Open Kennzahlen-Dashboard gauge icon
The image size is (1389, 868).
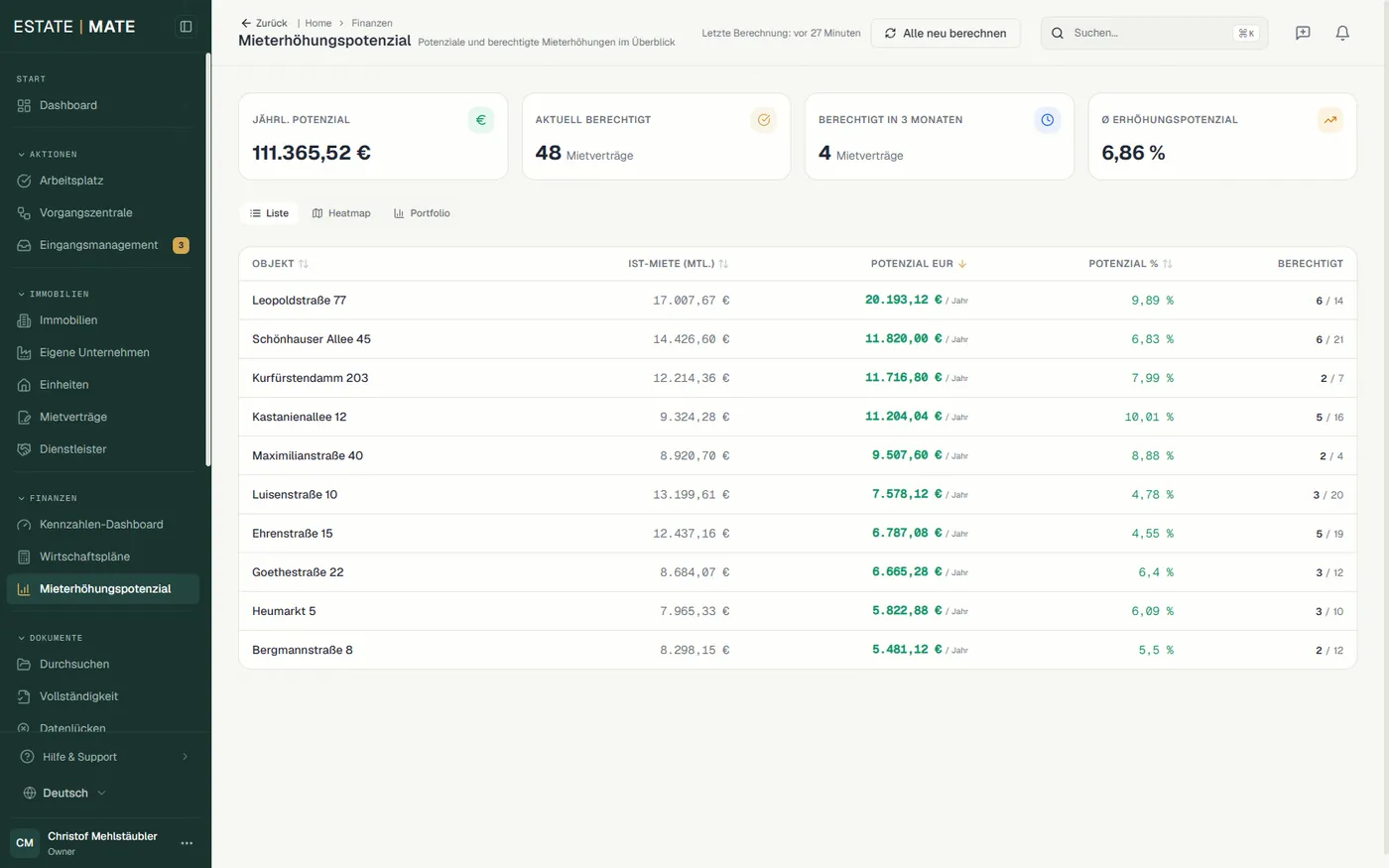[24, 525]
